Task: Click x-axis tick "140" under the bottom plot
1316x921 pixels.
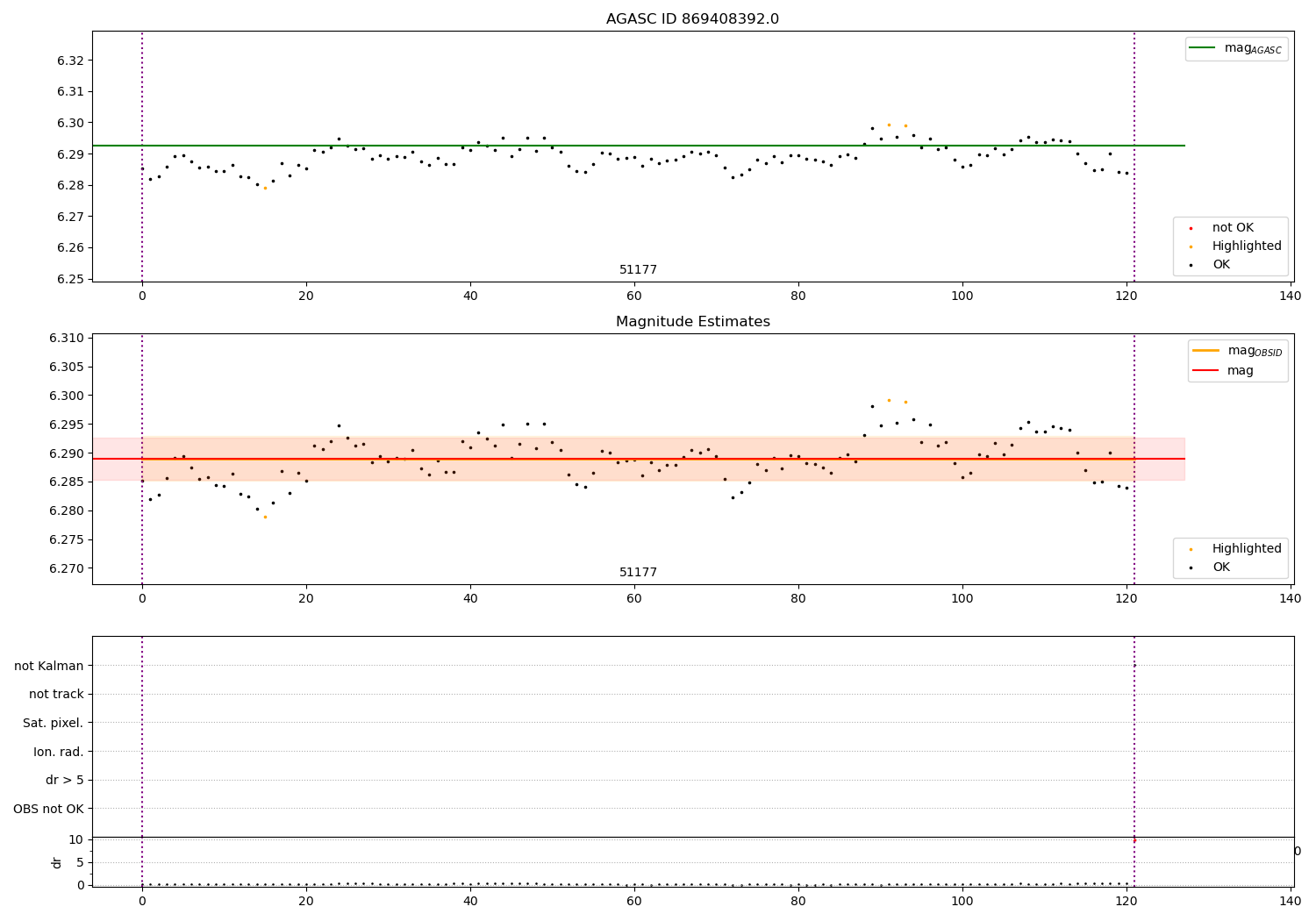Action: 1291,901
